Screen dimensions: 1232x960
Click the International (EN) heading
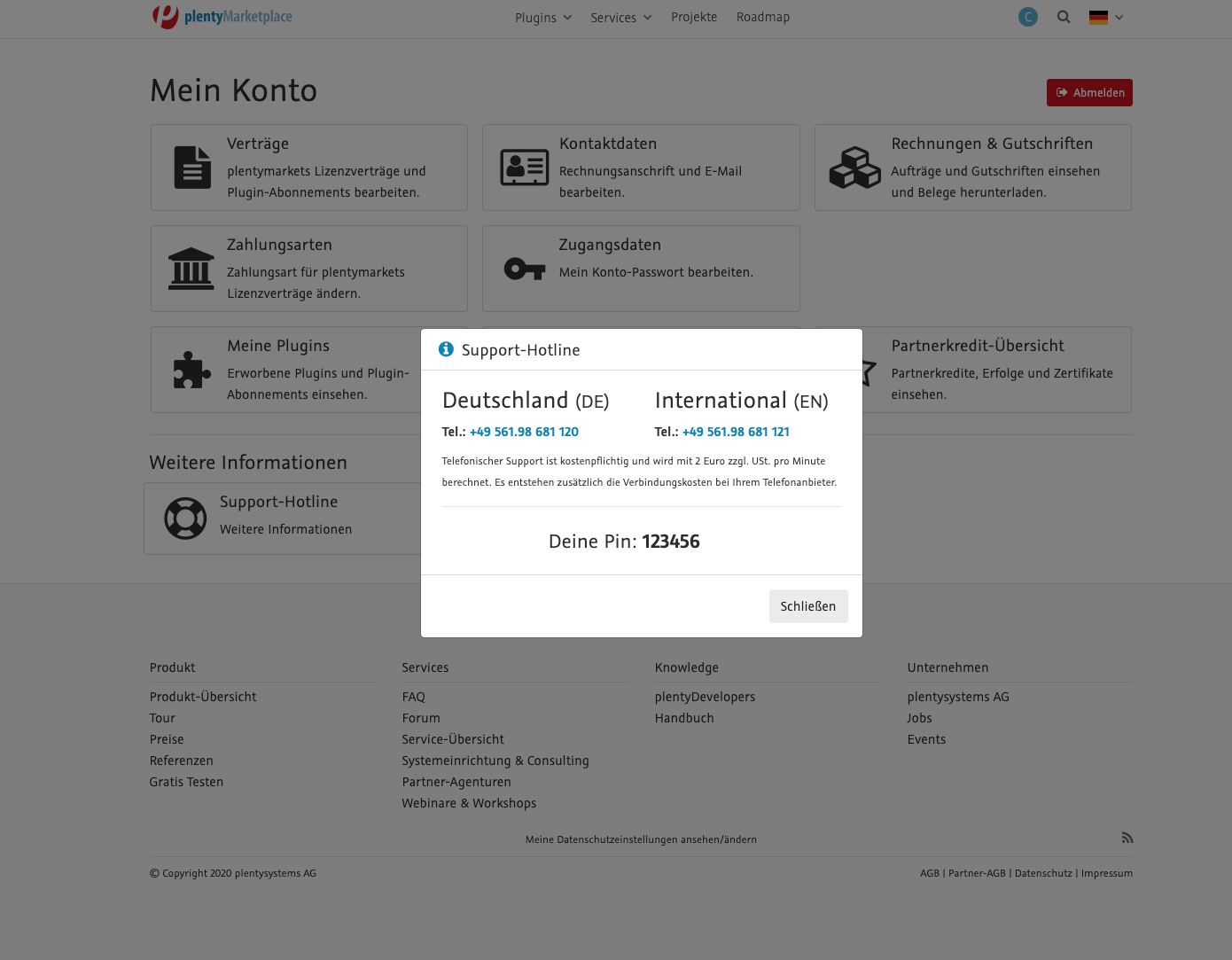[742, 401]
